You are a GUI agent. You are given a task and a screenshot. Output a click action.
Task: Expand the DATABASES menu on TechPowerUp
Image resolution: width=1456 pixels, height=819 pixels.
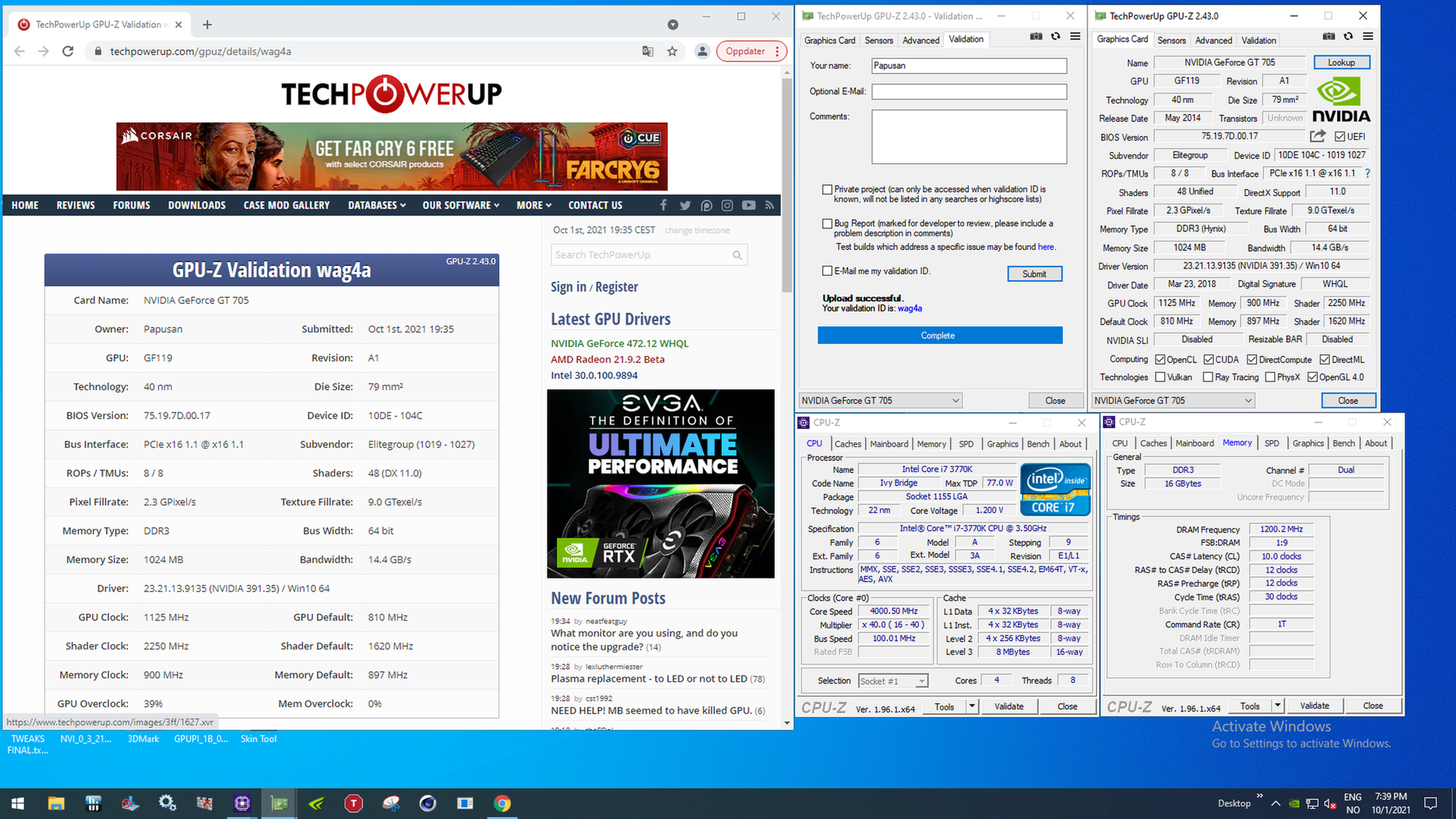[x=377, y=206]
